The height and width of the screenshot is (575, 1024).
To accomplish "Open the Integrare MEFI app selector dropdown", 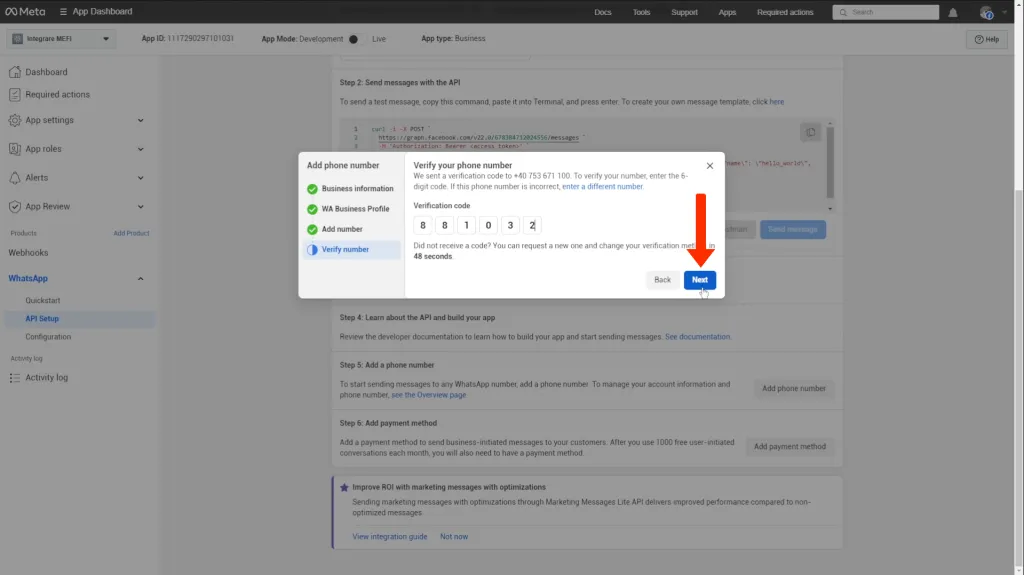I will [x=61, y=39].
